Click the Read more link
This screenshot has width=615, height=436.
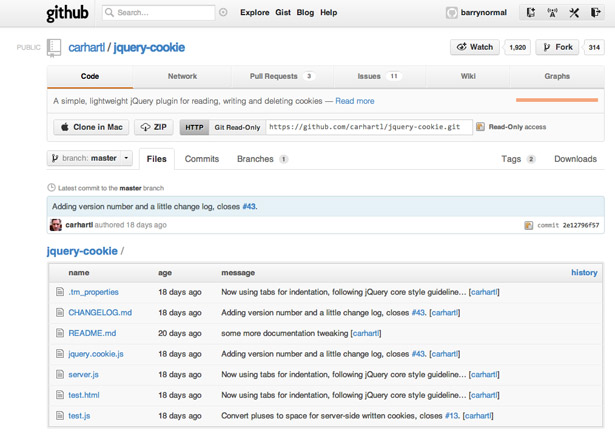point(355,101)
